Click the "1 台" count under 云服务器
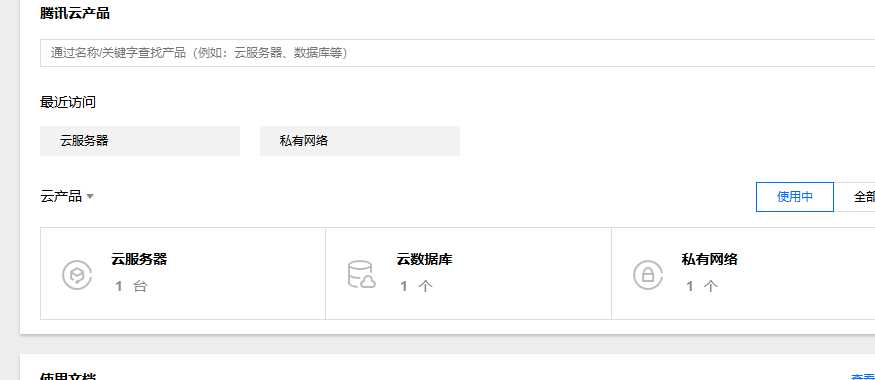 (x=131, y=286)
